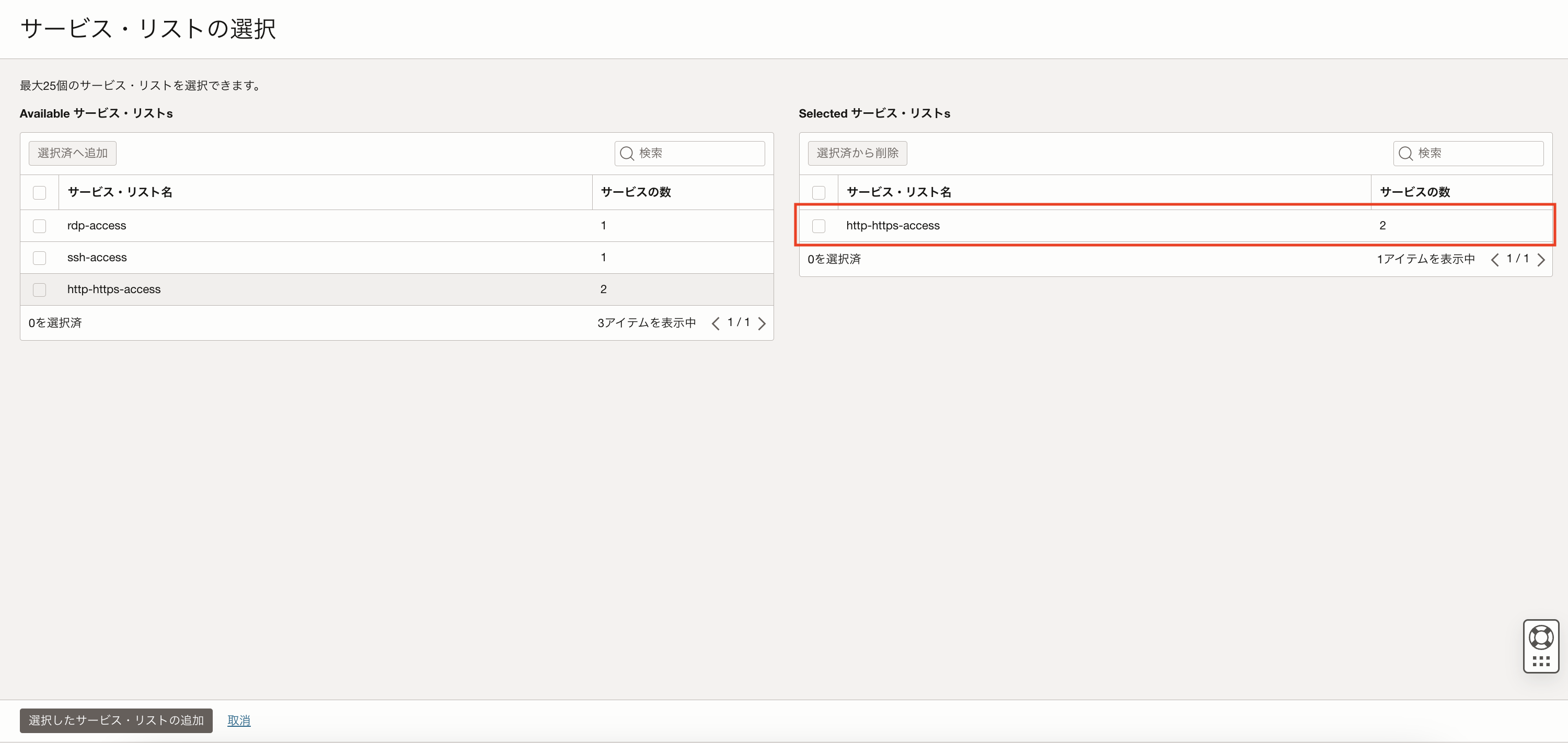Check the ssh-access checkbox

40,258
